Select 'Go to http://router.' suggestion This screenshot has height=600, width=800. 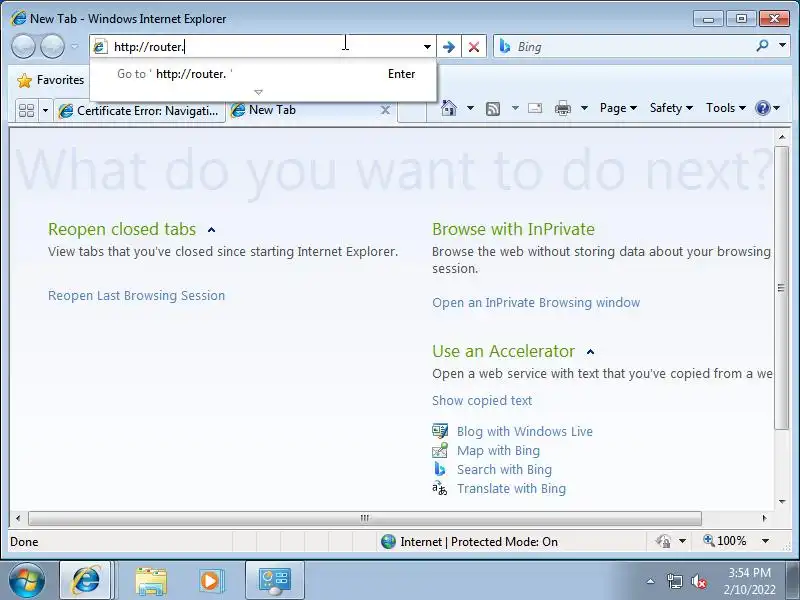click(263, 74)
